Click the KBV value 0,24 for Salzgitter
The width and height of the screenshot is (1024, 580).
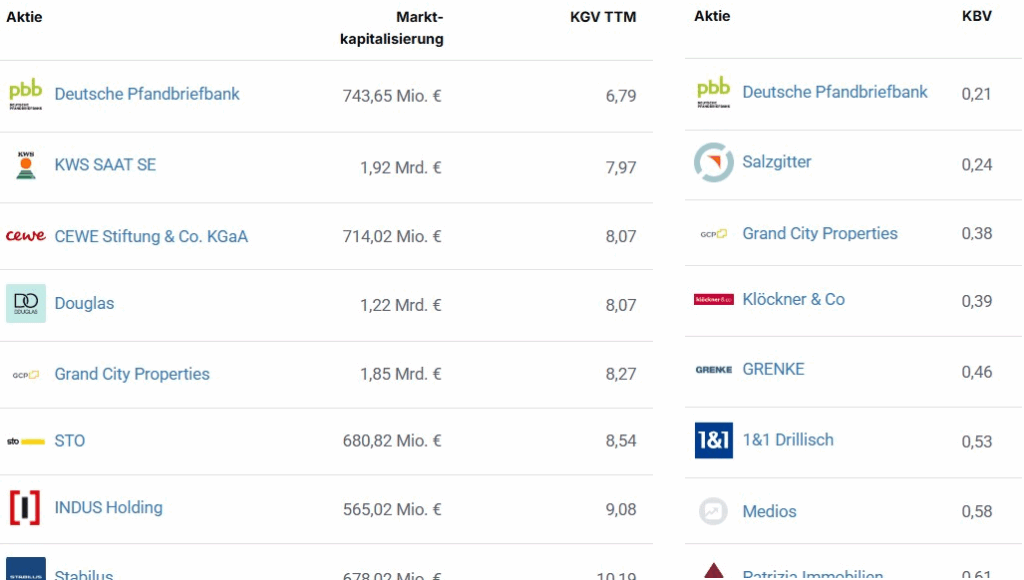(976, 165)
